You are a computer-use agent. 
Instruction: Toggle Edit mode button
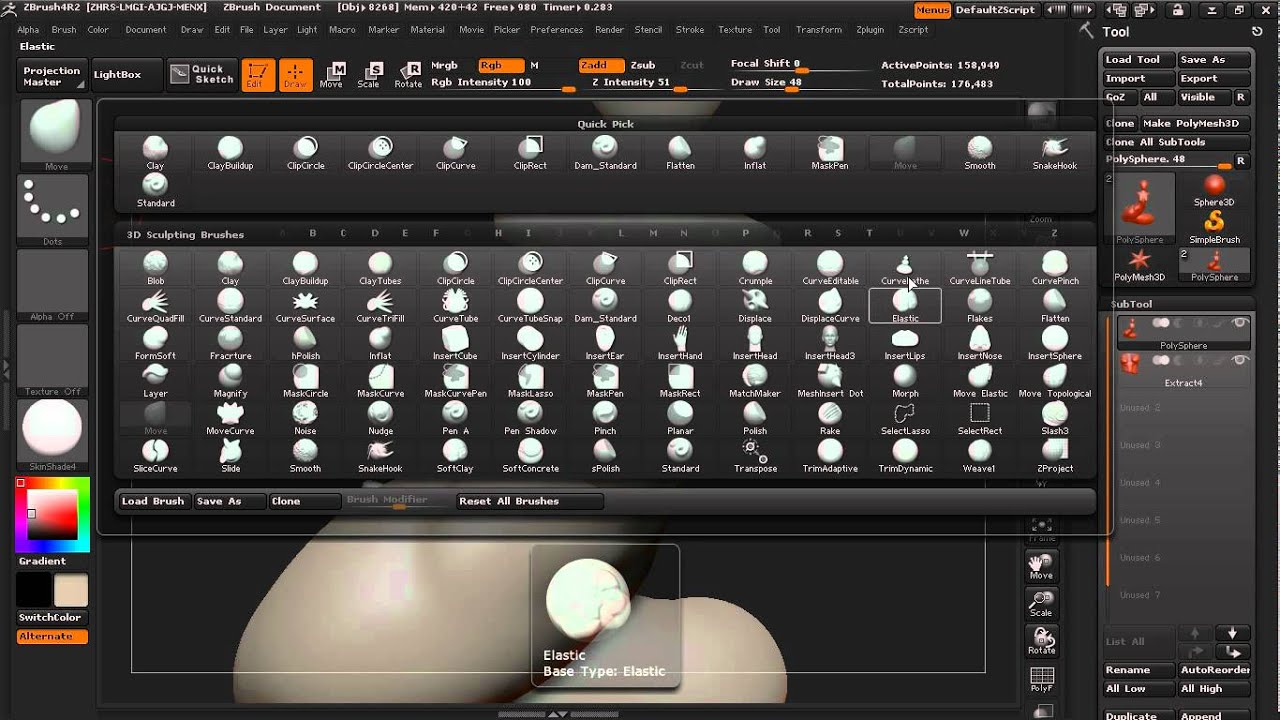pos(257,75)
